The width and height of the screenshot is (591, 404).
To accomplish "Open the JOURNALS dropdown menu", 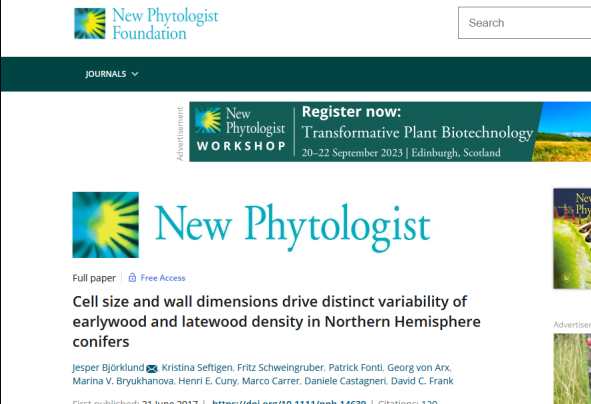I will [x=112, y=74].
